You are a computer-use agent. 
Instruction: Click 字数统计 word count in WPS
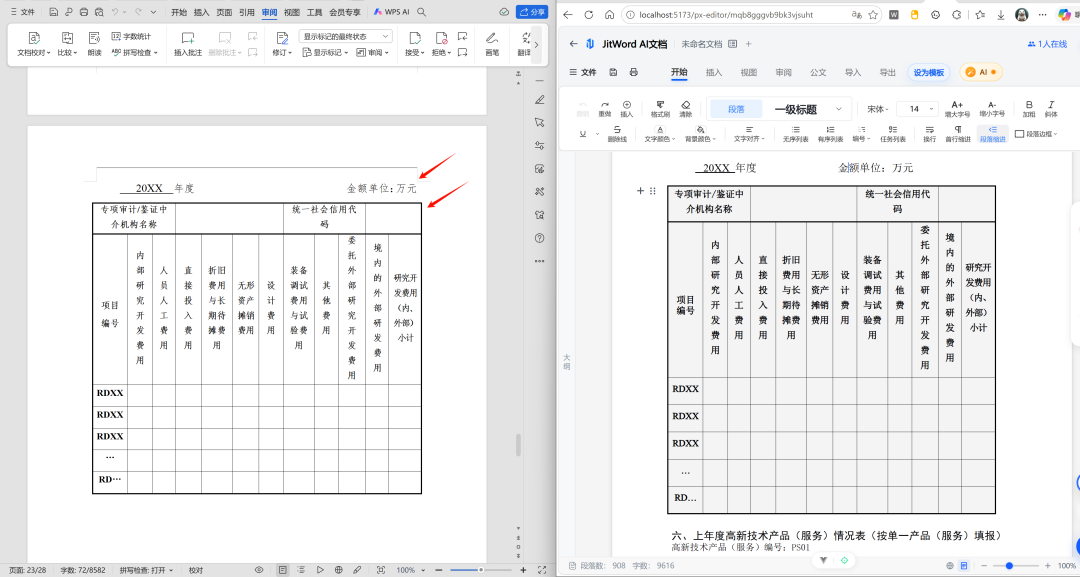pos(131,36)
